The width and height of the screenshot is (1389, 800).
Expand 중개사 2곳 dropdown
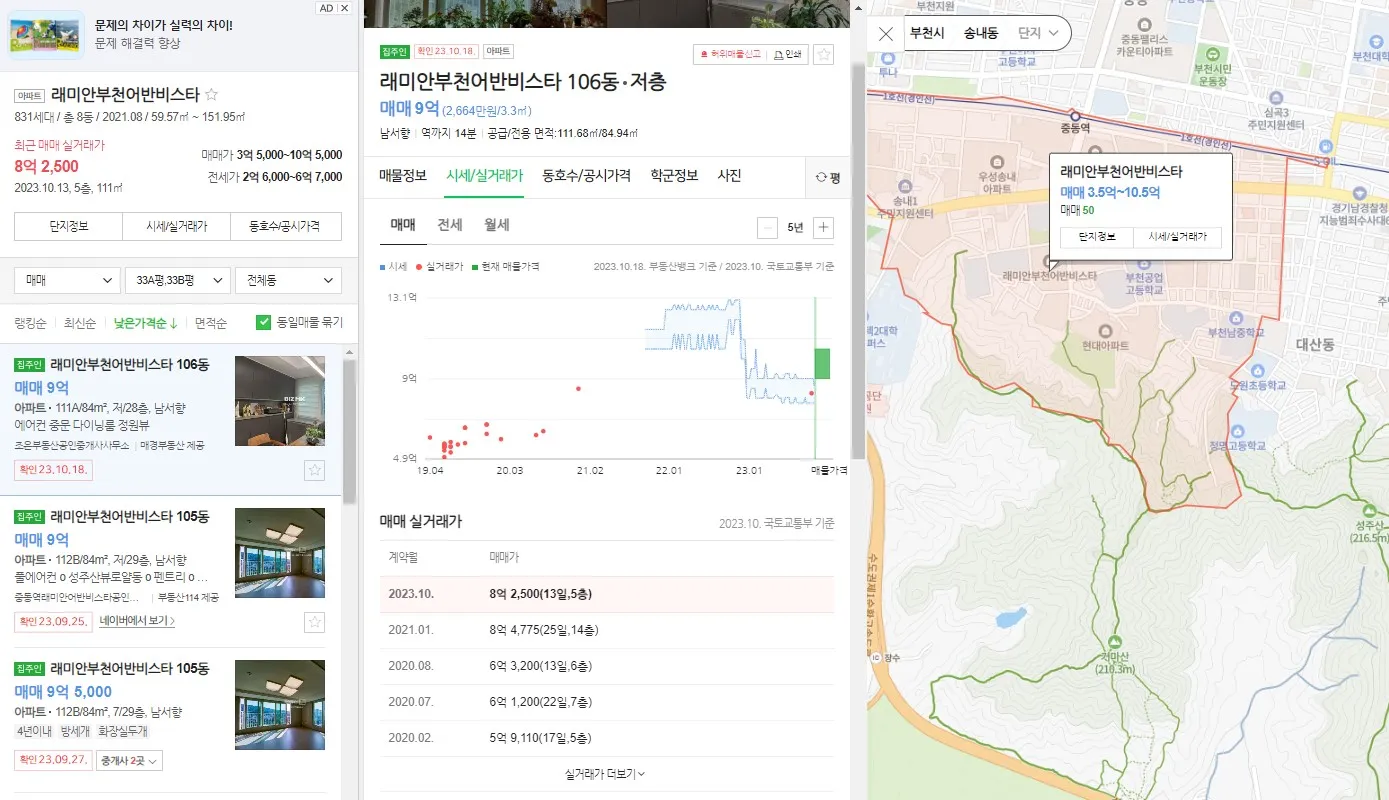point(128,760)
